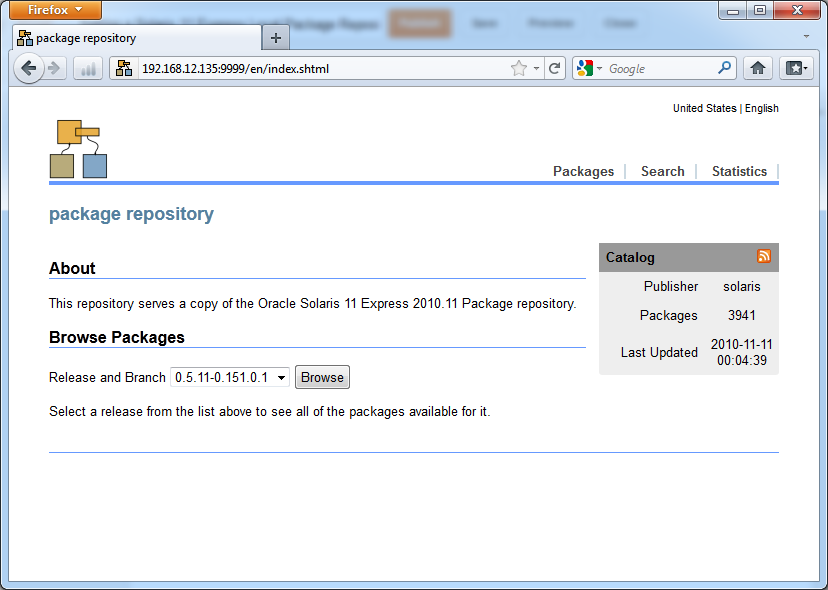This screenshot has height=590, width=828.
Task: Click the last updated date 2010-11-11
Action: 741,344
